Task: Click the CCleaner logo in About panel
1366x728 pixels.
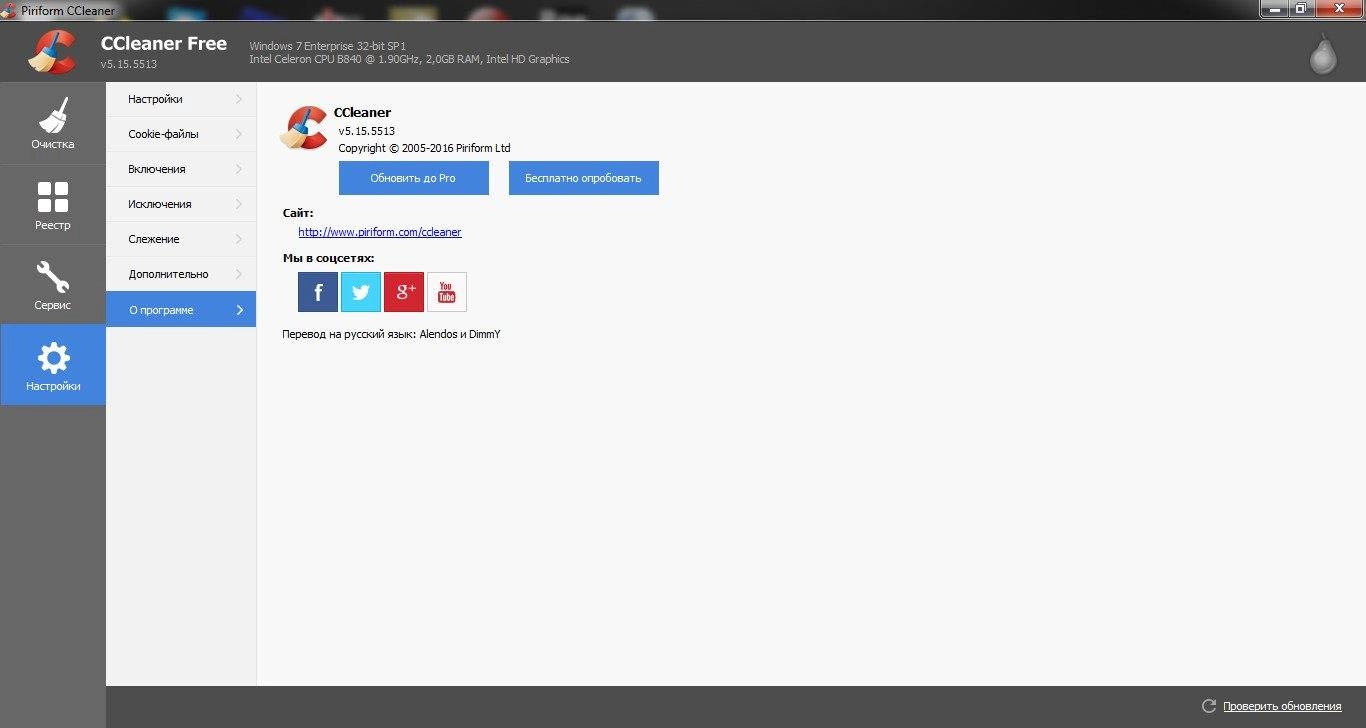Action: (304, 128)
